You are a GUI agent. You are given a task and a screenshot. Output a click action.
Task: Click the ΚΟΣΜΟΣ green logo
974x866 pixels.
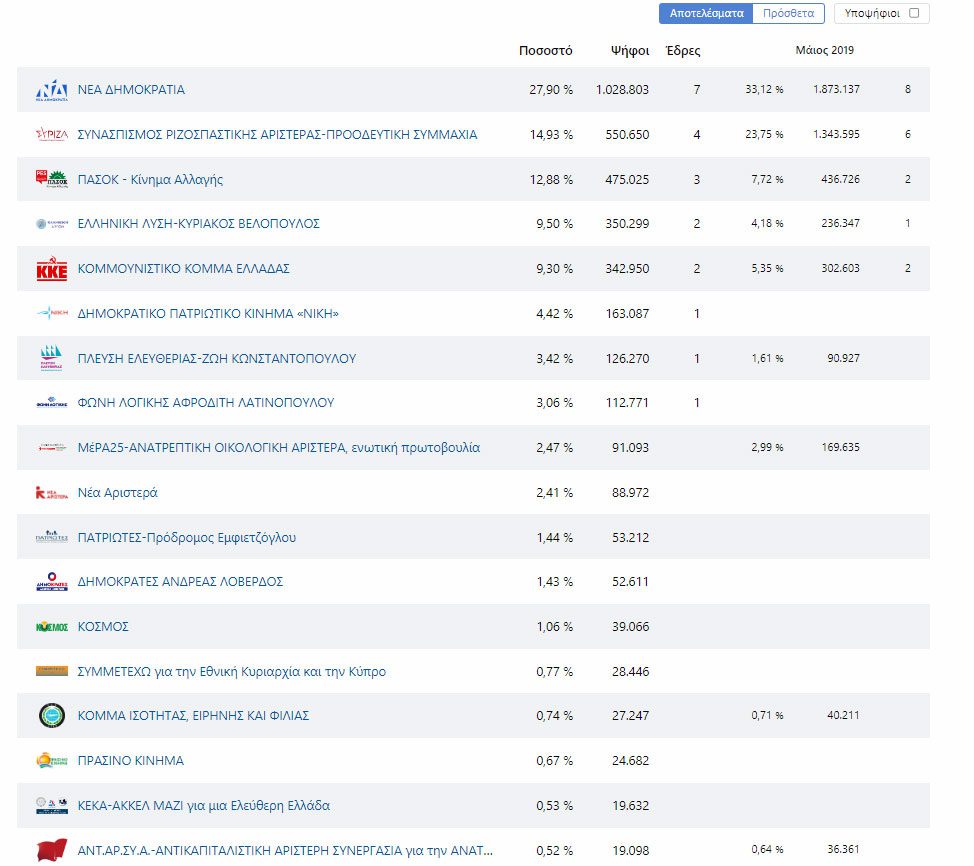[52, 627]
